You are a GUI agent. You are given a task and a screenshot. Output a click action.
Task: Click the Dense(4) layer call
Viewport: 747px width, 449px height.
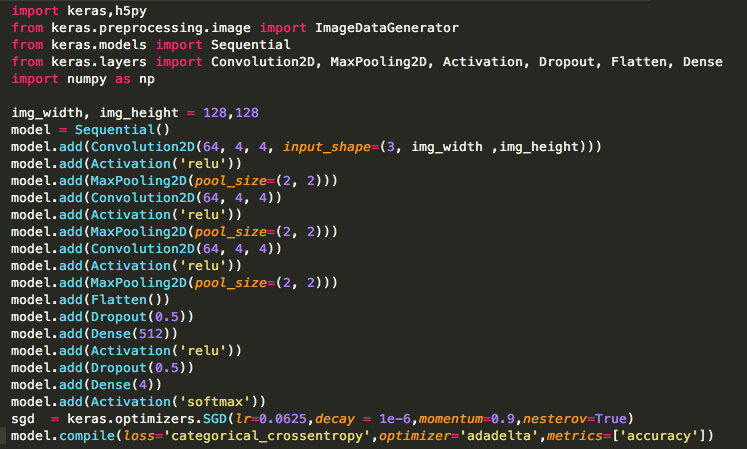pyautogui.click(x=125, y=383)
